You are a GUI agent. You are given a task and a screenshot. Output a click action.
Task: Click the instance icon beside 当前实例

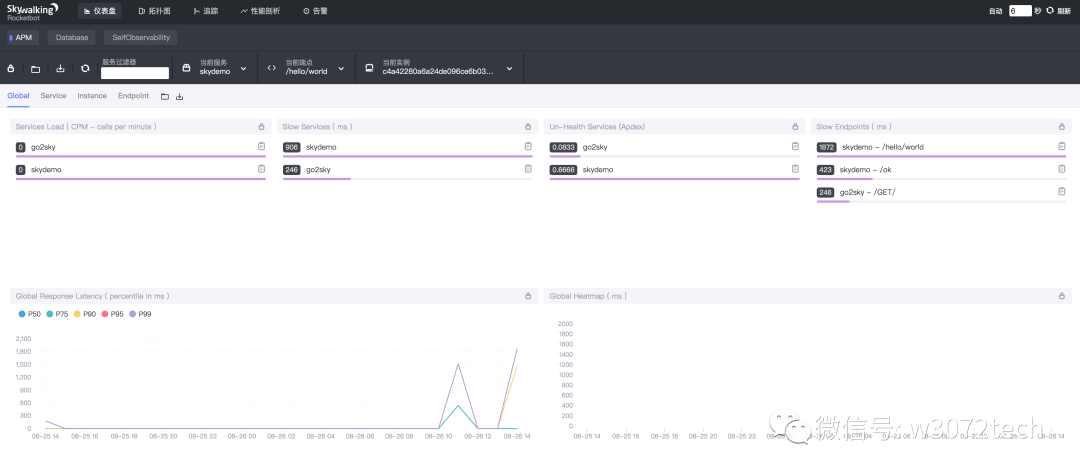tap(369, 68)
